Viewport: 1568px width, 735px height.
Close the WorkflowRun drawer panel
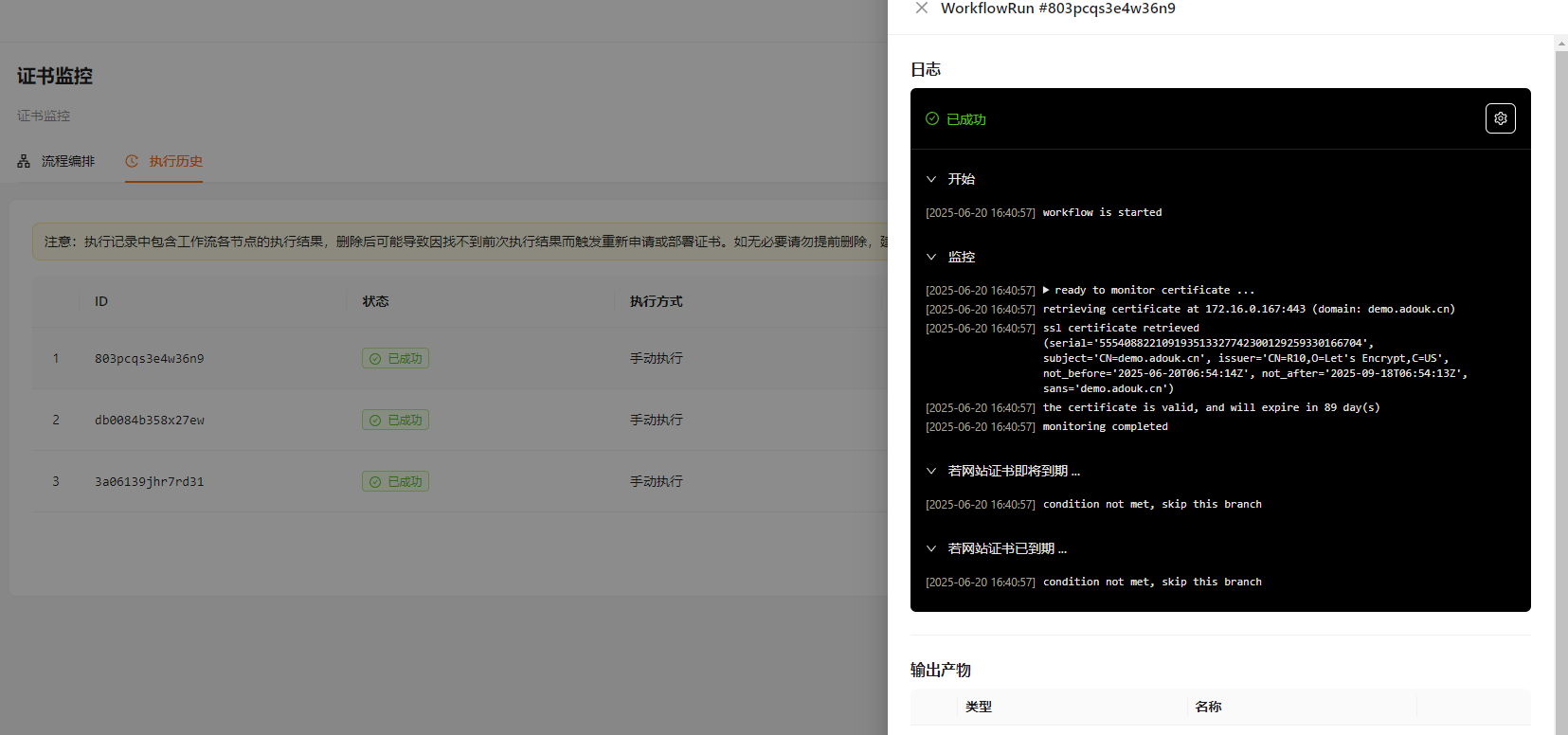pyautogui.click(x=921, y=9)
